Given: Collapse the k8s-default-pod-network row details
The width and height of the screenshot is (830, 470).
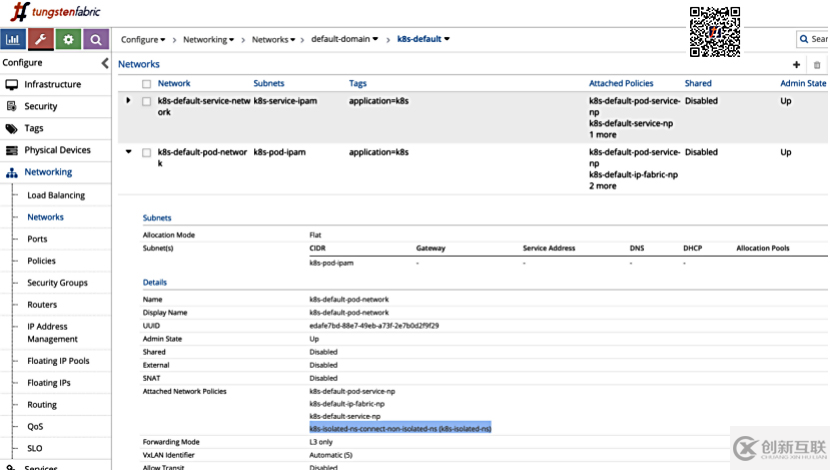Looking at the screenshot, I should [x=128, y=152].
